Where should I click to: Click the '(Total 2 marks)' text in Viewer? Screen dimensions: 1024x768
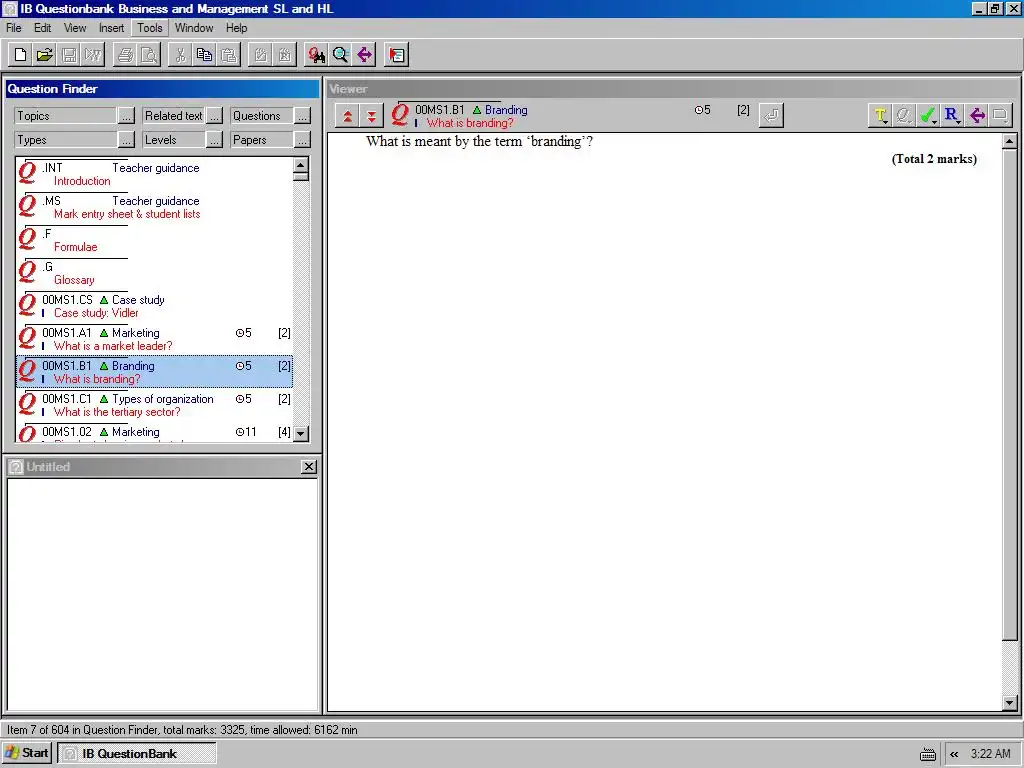coord(934,159)
